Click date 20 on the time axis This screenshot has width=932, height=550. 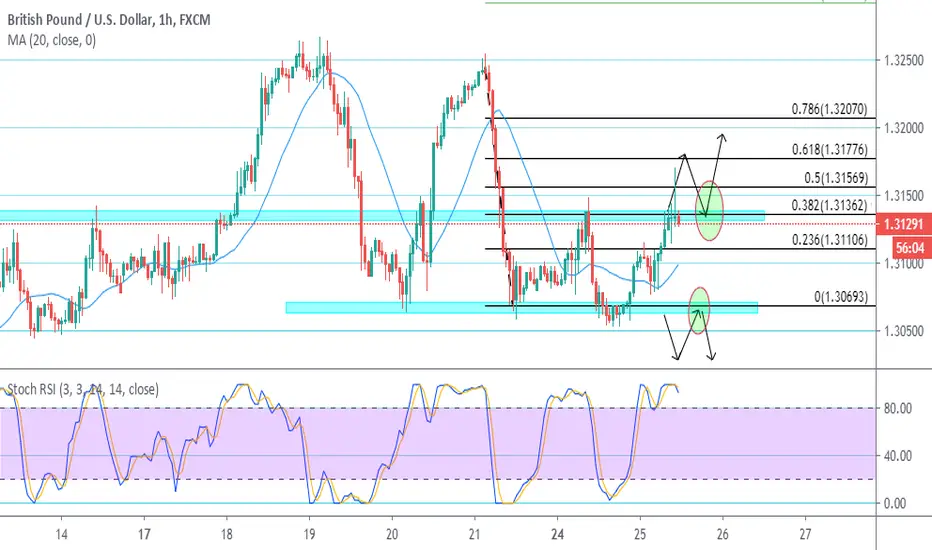click(x=392, y=534)
